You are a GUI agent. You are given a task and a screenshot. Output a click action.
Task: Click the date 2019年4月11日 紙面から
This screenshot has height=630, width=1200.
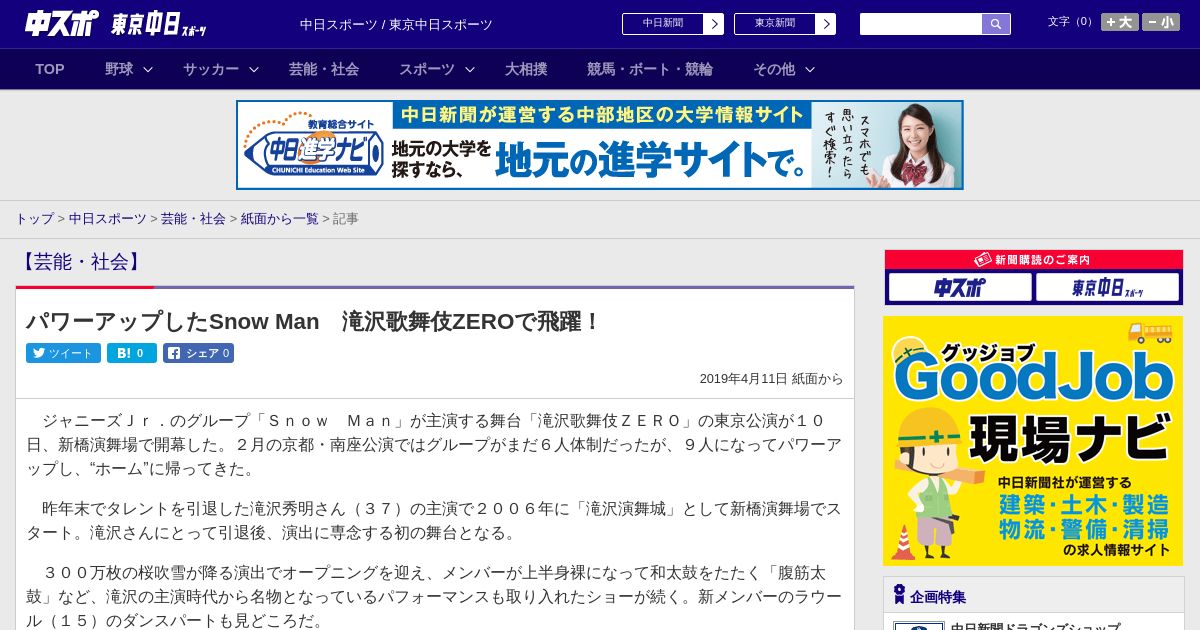pyautogui.click(x=771, y=379)
